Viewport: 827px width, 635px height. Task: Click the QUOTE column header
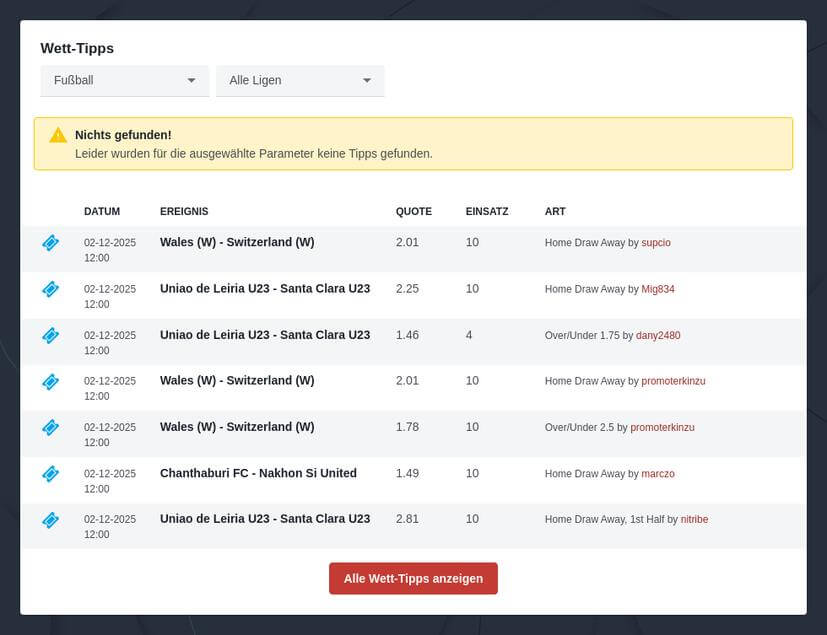point(414,212)
